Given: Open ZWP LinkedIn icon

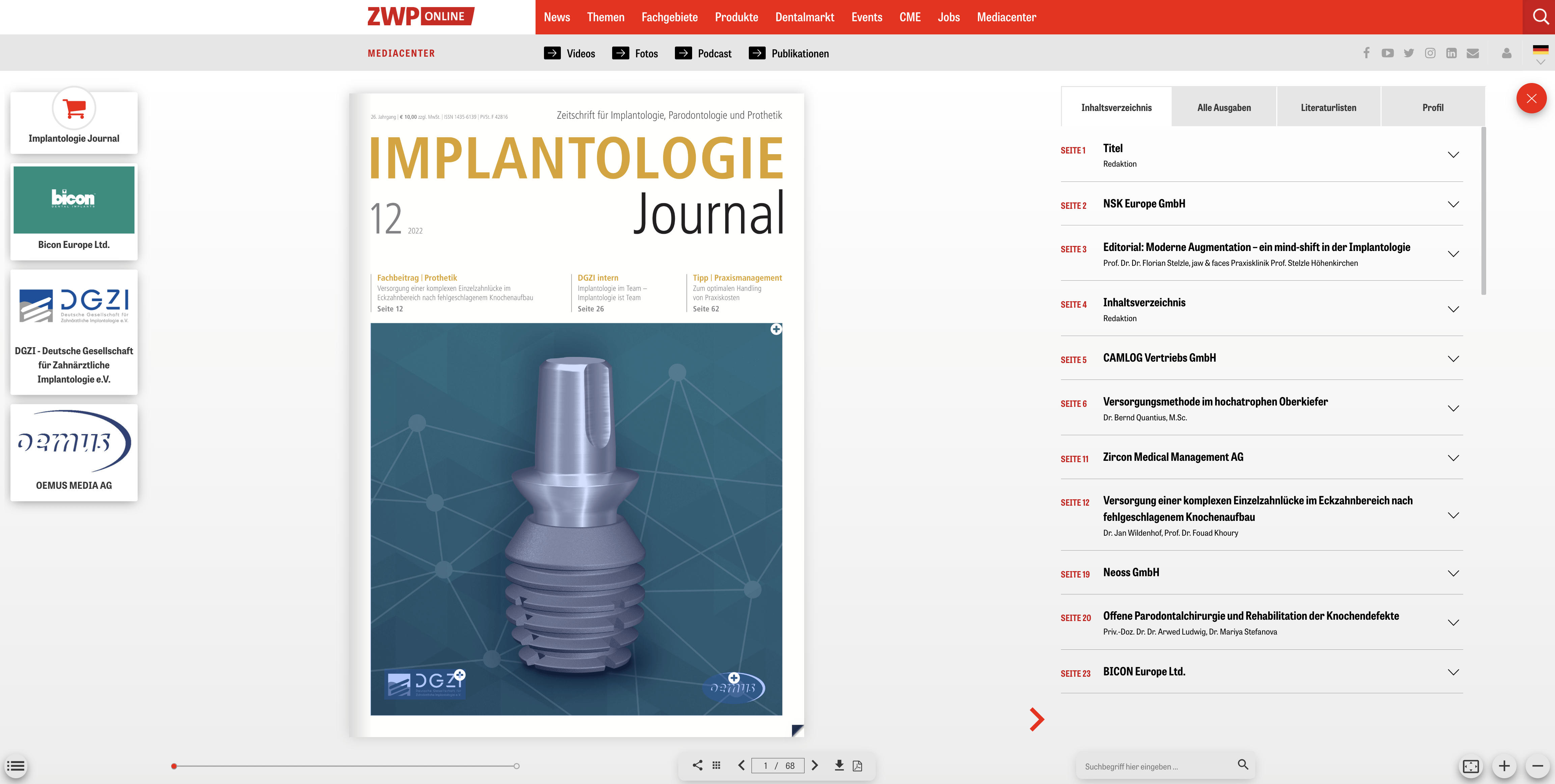Looking at the screenshot, I should pyautogui.click(x=1451, y=53).
